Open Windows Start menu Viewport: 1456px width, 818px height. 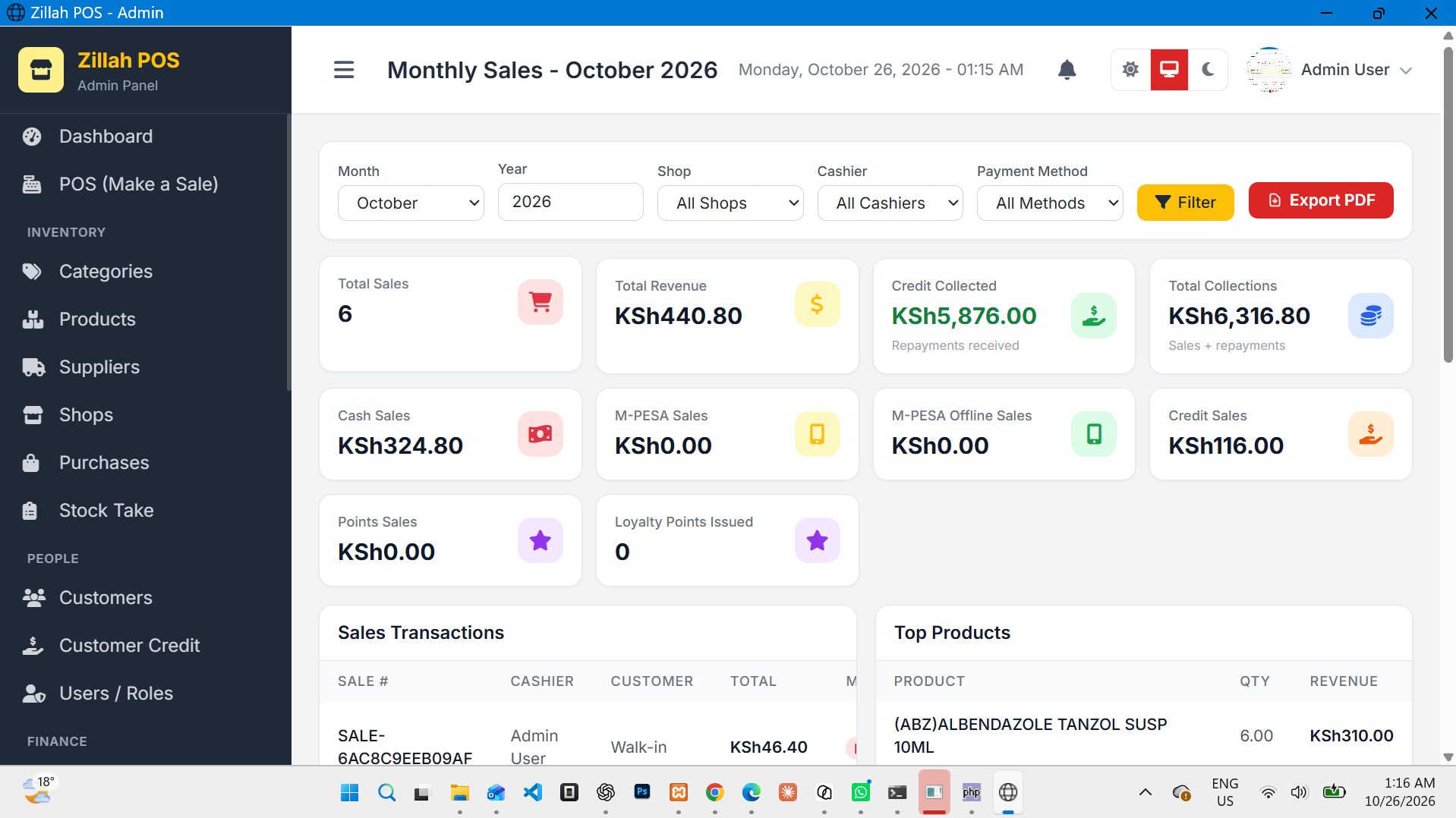click(x=350, y=793)
